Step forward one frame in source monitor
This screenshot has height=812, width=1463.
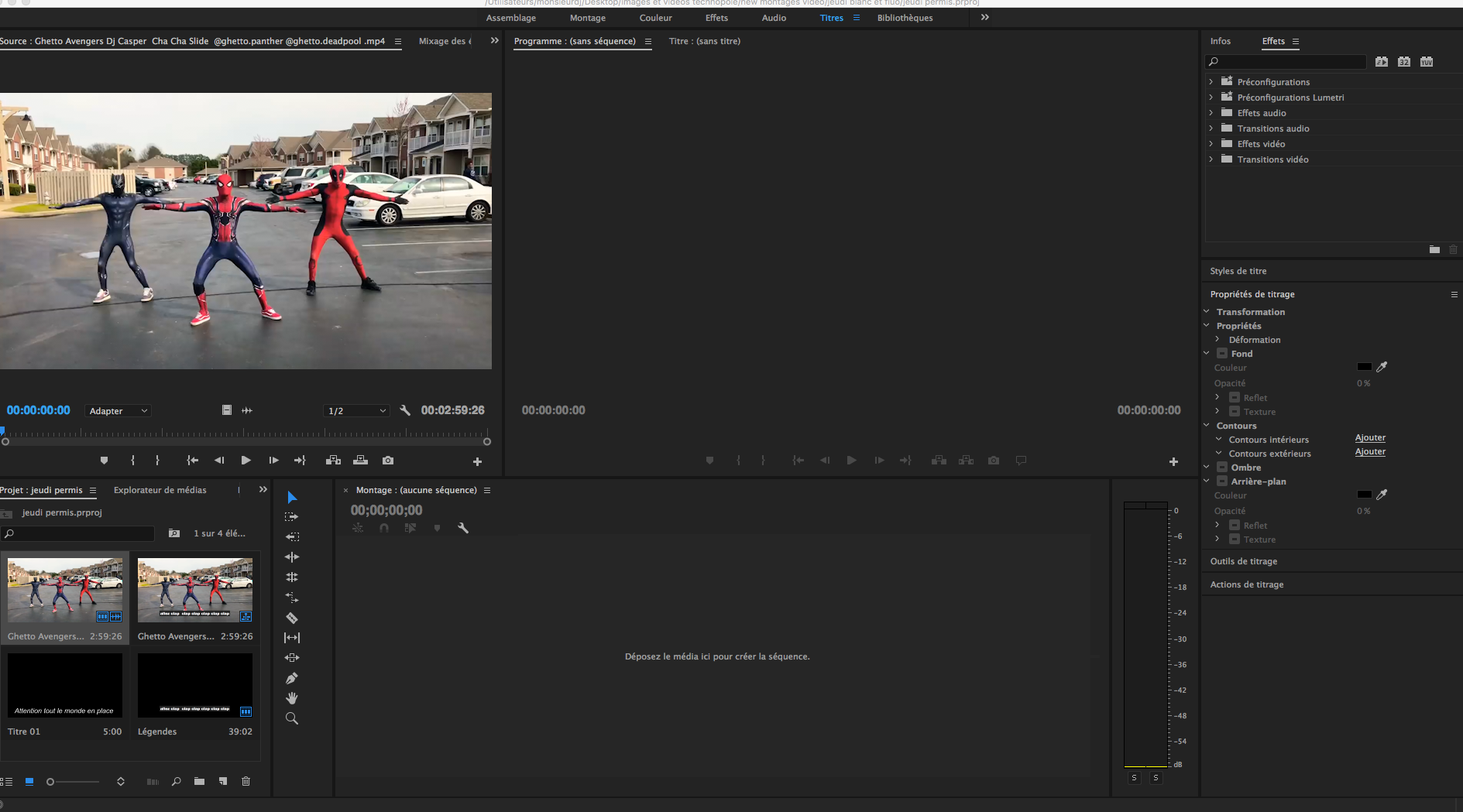(x=273, y=460)
